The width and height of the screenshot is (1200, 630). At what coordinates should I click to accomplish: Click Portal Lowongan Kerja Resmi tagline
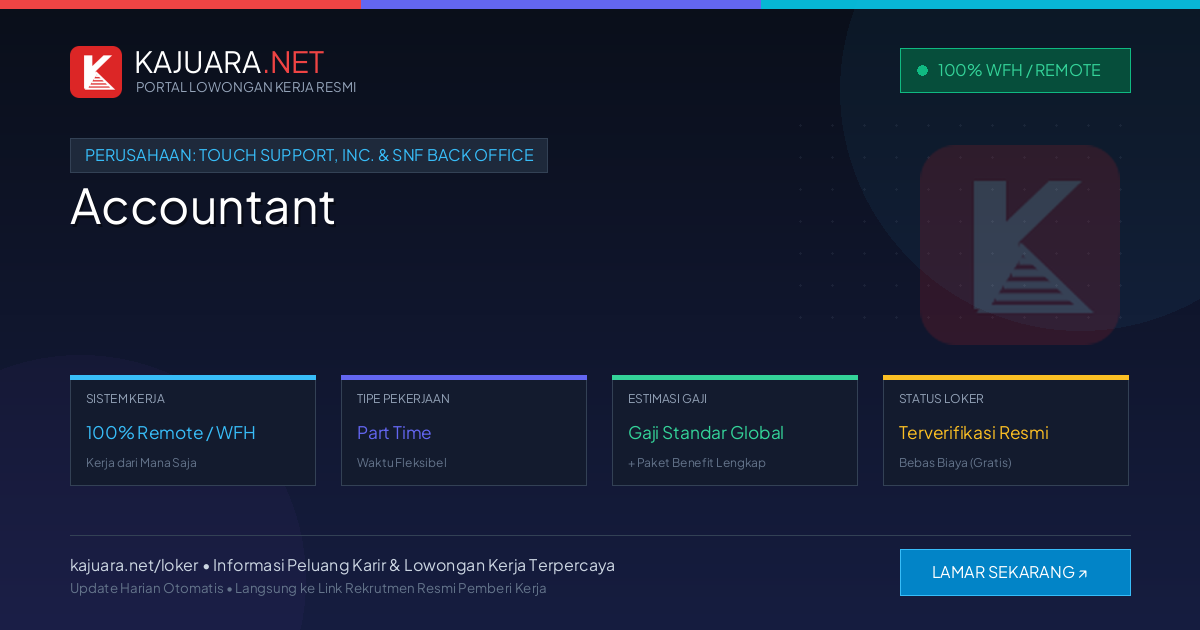point(246,87)
